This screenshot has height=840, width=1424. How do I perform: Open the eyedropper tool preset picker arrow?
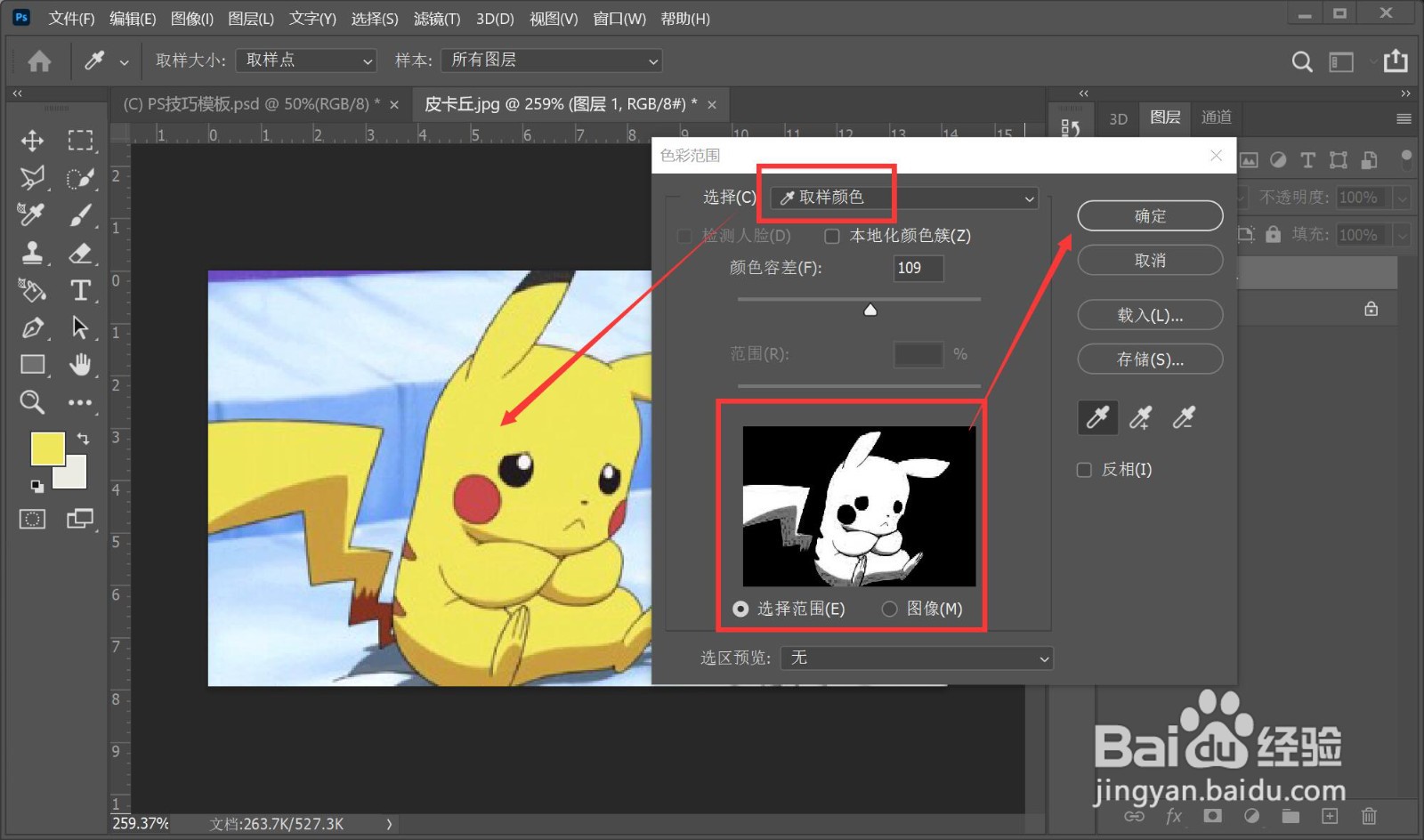click(x=124, y=62)
